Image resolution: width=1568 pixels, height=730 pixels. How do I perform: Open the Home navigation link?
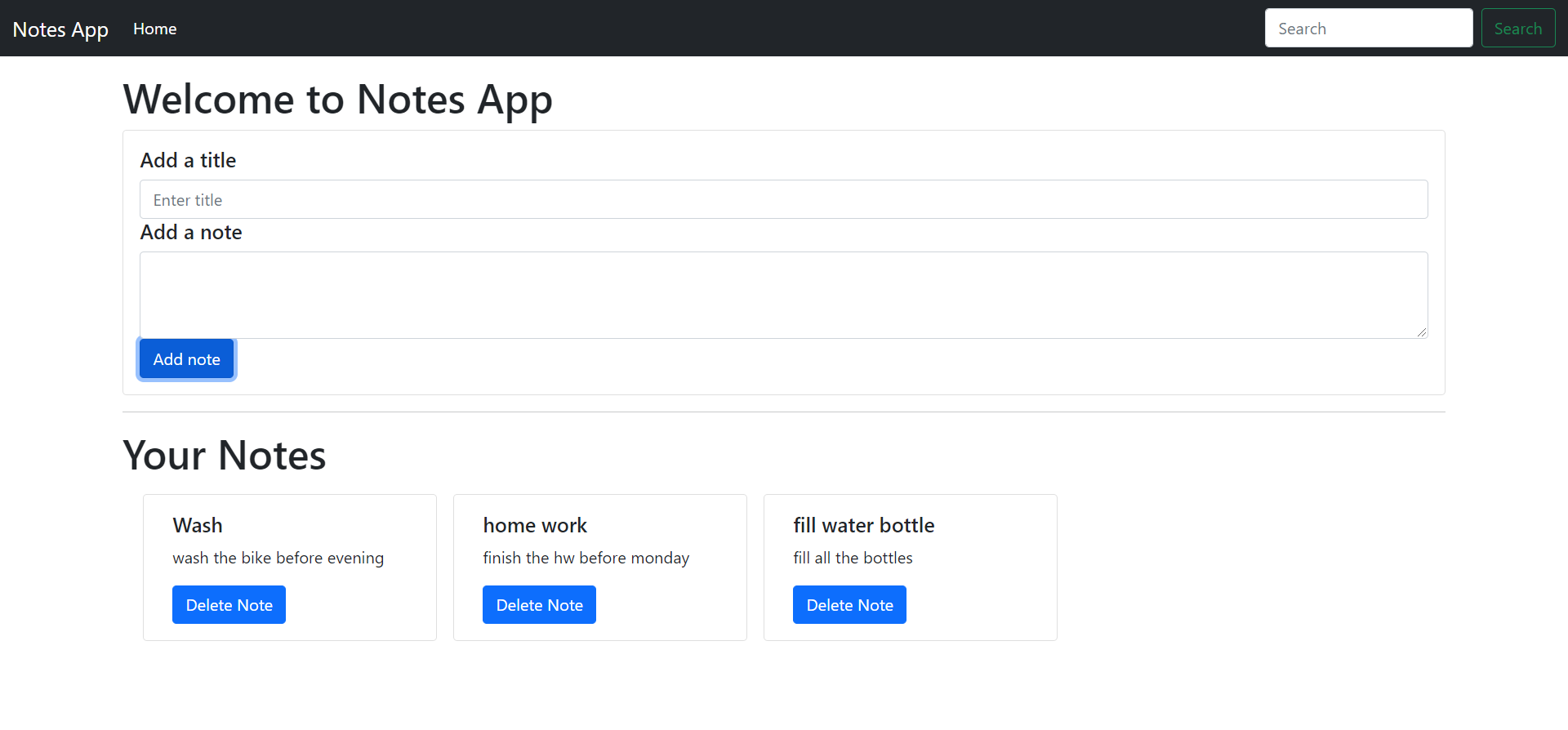tap(154, 29)
